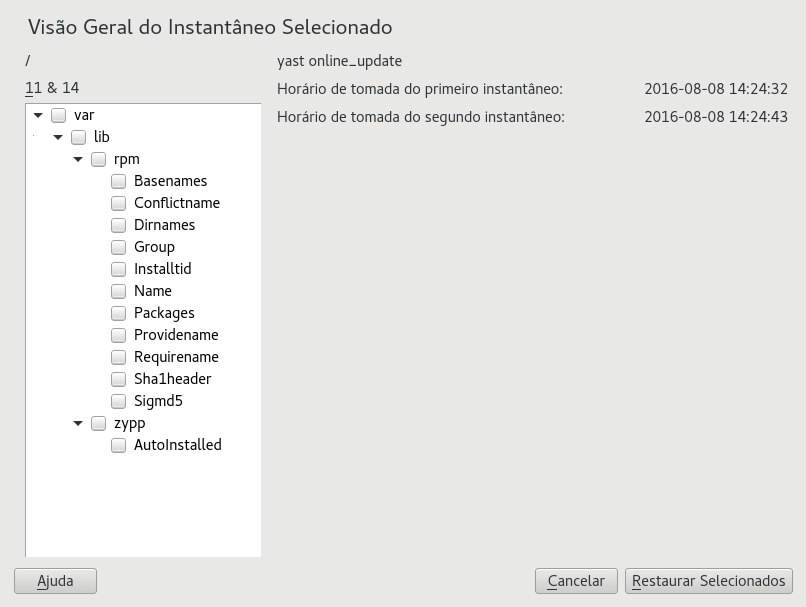This screenshot has width=806, height=607.
Task: Collapse the rpm folder arrow
Action: [x=78, y=159]
